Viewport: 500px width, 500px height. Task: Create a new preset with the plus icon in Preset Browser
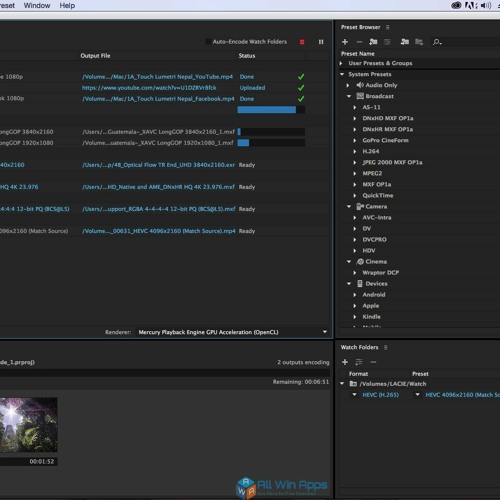point(345,42)
